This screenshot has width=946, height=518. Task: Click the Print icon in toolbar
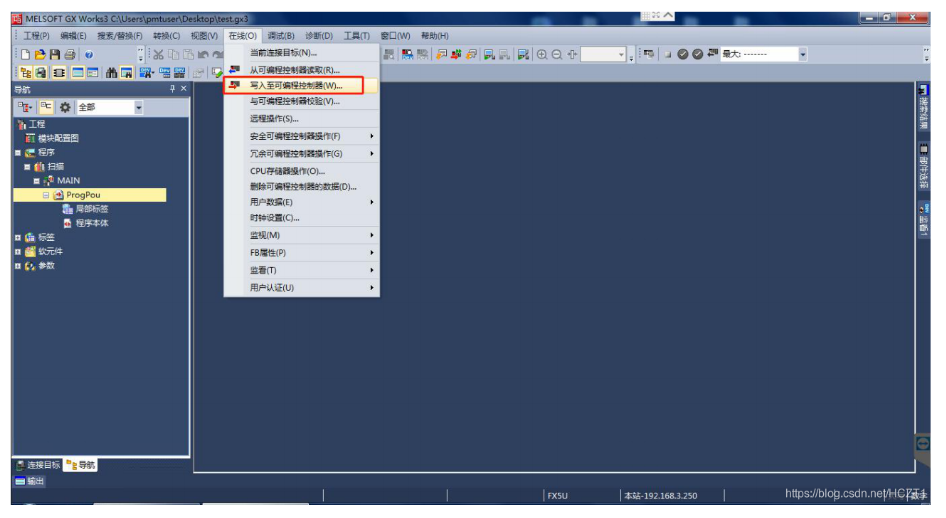click(x=69, y=54)
